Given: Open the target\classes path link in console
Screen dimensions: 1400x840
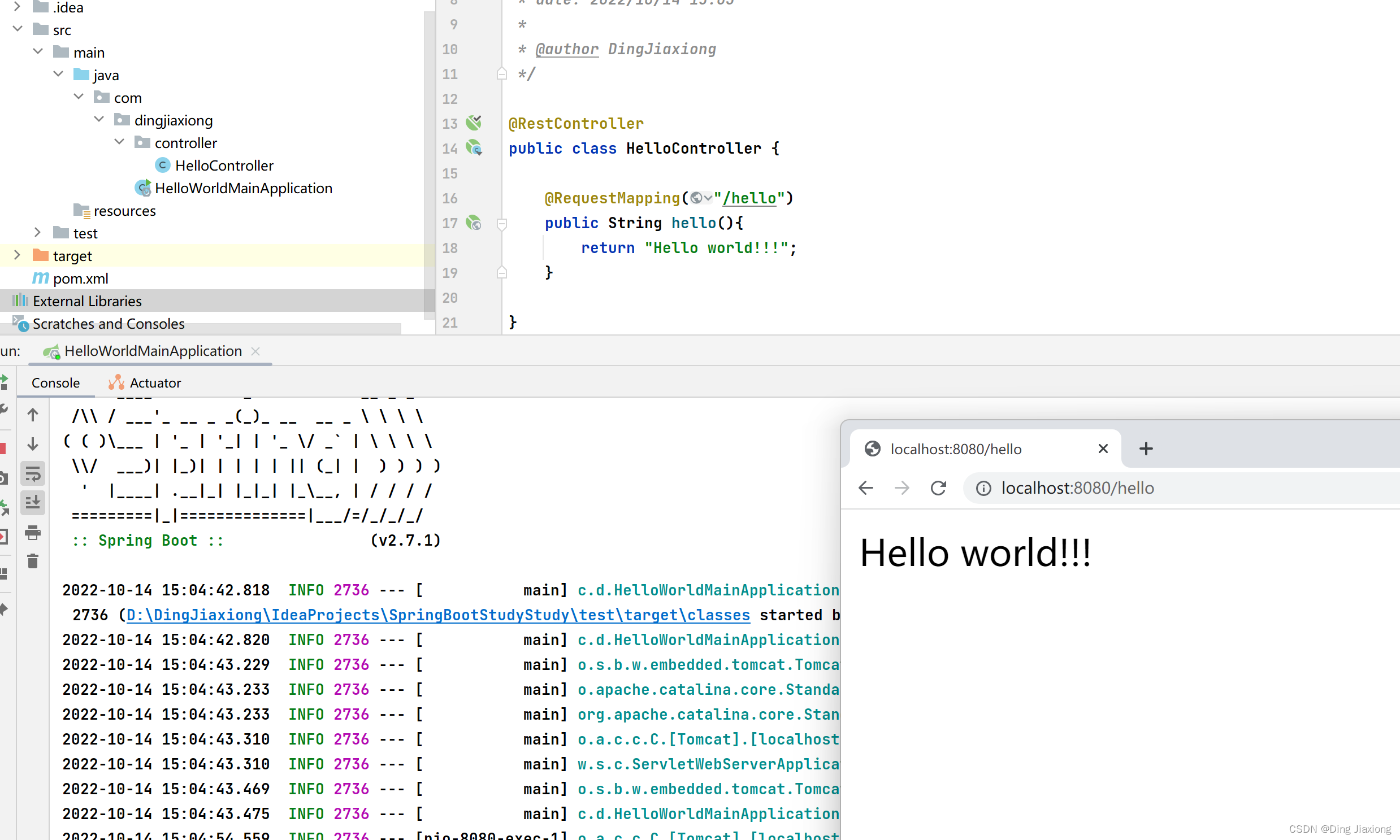Looking at the screenshot, I should (438, 615).
